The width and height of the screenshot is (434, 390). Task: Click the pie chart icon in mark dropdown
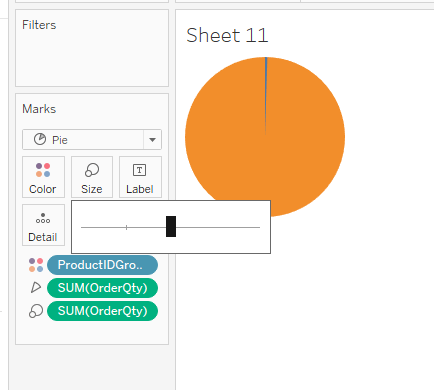[40, 139]
